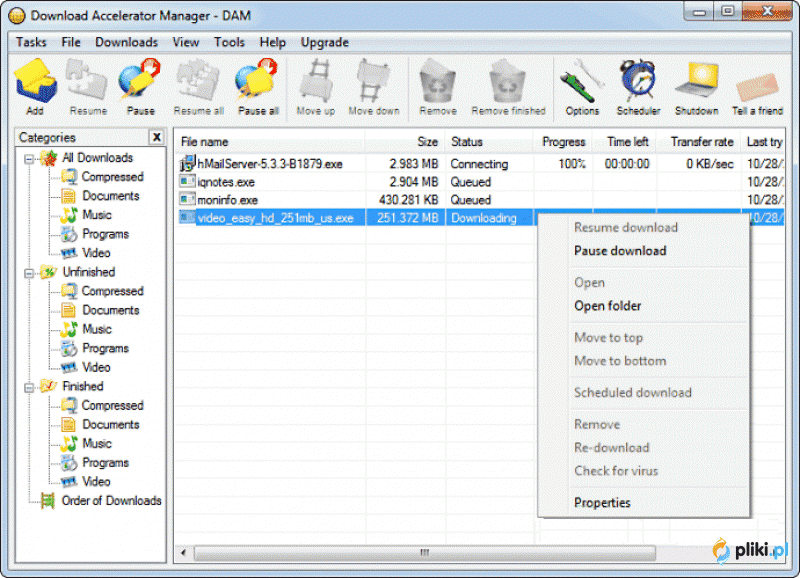The image size is (800, 578).
Task: Select Video under All Downloads
Action: click(86, 253)
